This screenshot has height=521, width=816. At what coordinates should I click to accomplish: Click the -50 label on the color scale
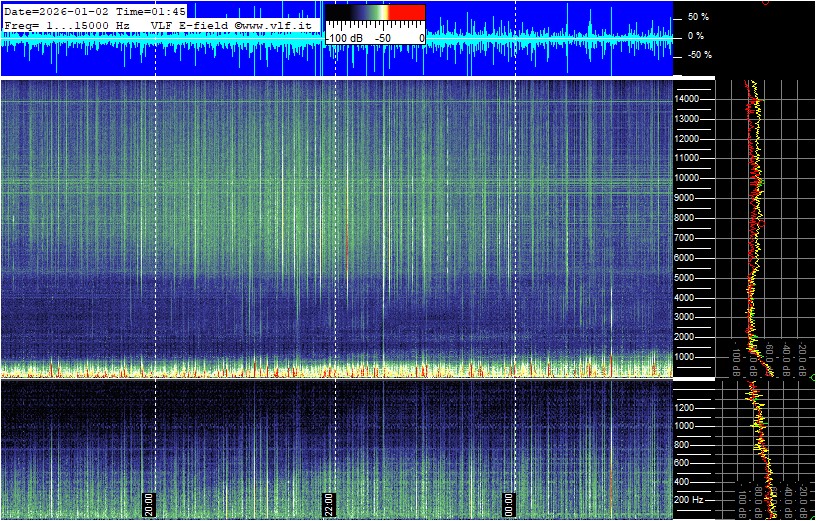(382, 38)
